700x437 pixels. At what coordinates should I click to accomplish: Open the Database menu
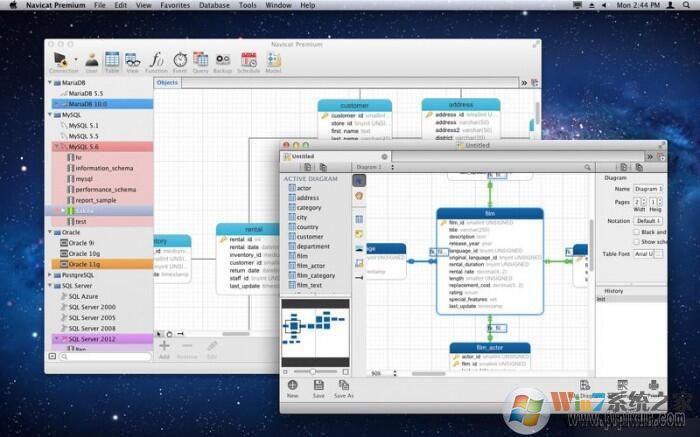coord(214,5)
